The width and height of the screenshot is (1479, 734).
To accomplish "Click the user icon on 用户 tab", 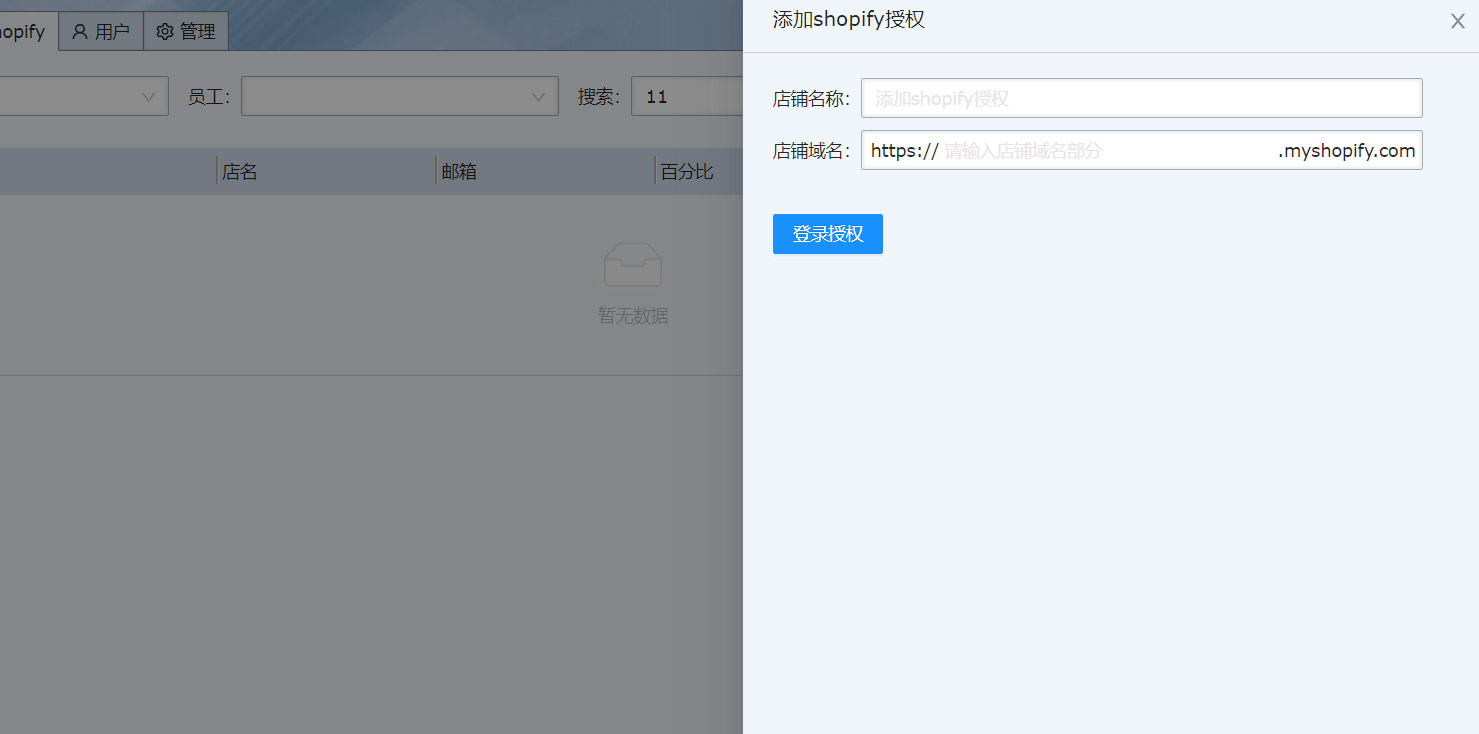I will (80, 32).
